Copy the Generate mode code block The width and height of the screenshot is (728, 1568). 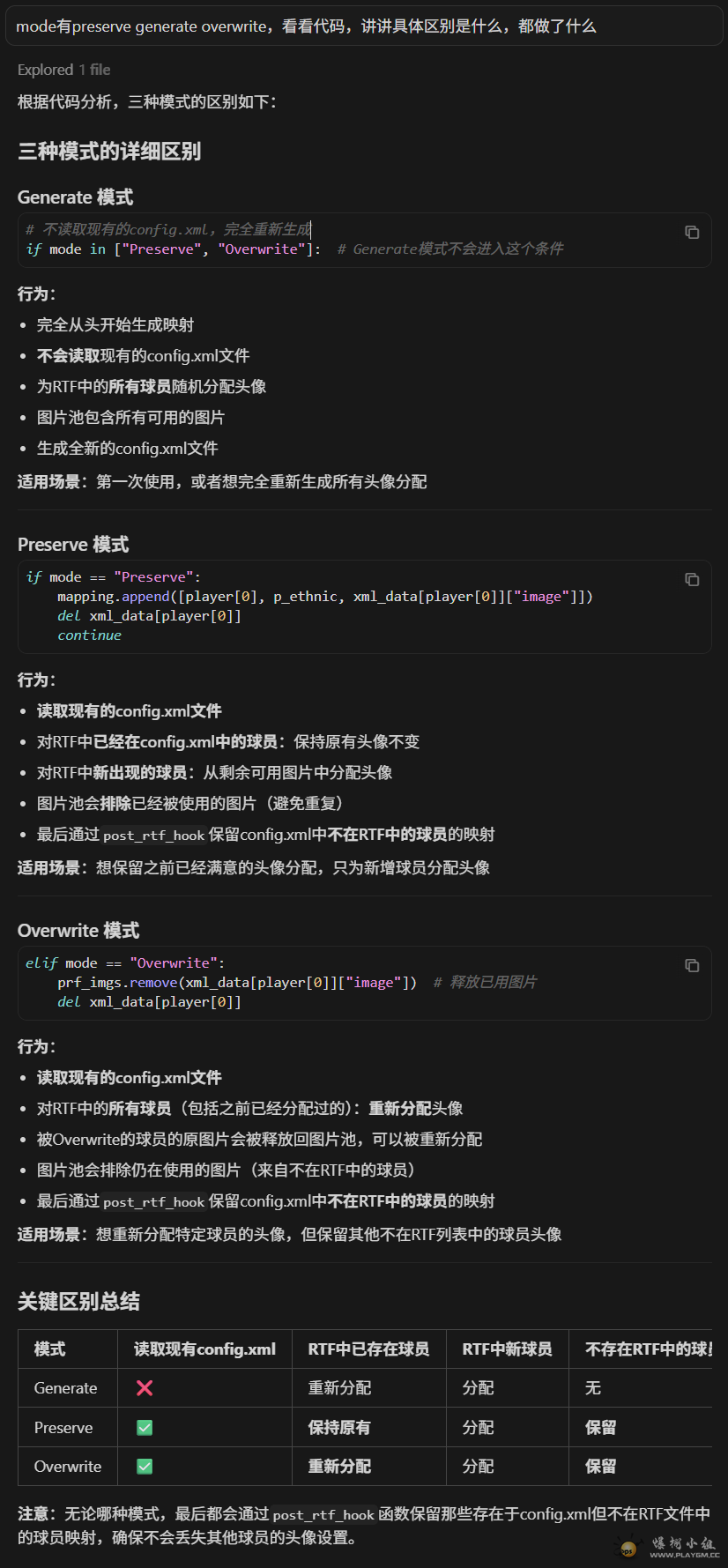[x=692, y=232]
